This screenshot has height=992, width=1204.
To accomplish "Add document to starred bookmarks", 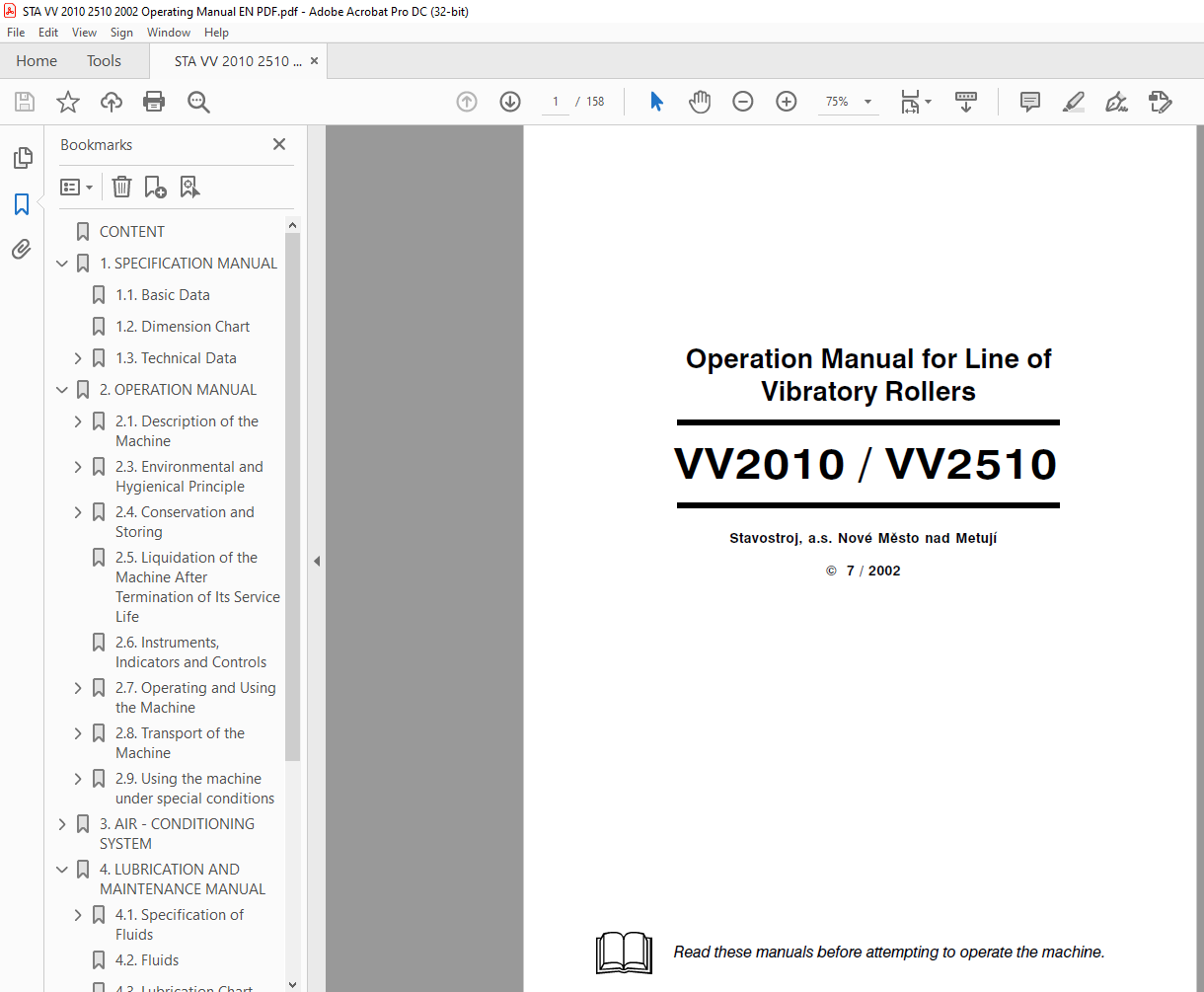I will click(67, 102).
